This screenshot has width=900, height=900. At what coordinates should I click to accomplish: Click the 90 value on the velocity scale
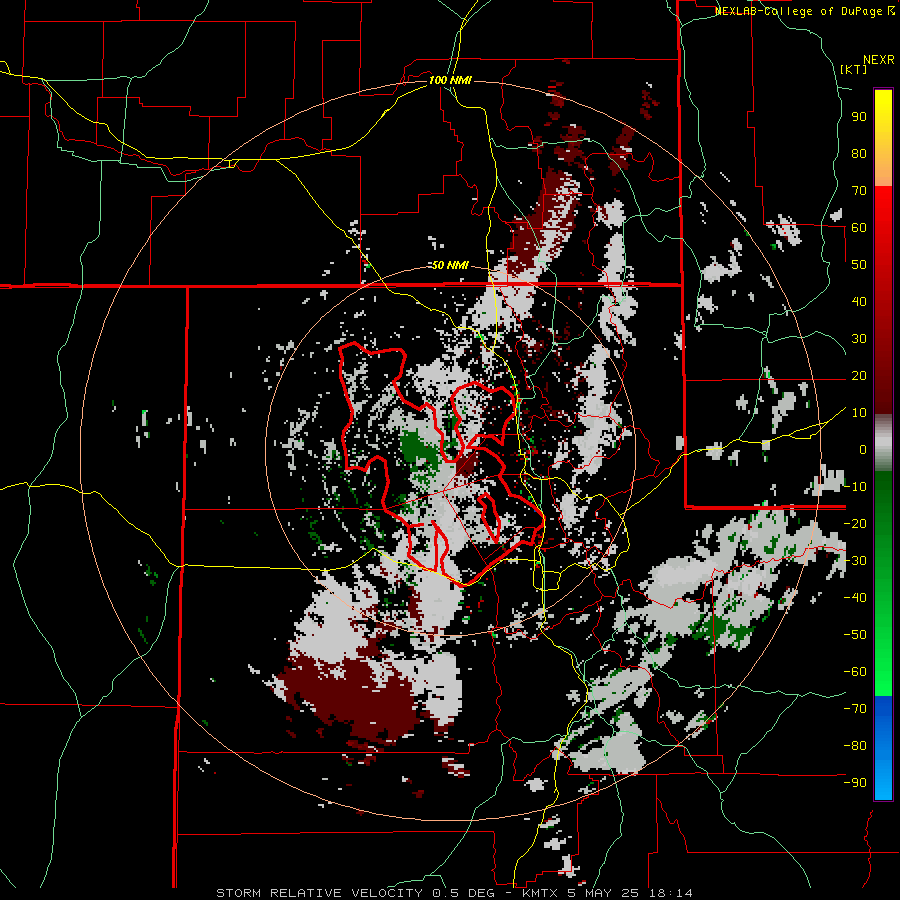pyautogui.click(x=859, y=117)
